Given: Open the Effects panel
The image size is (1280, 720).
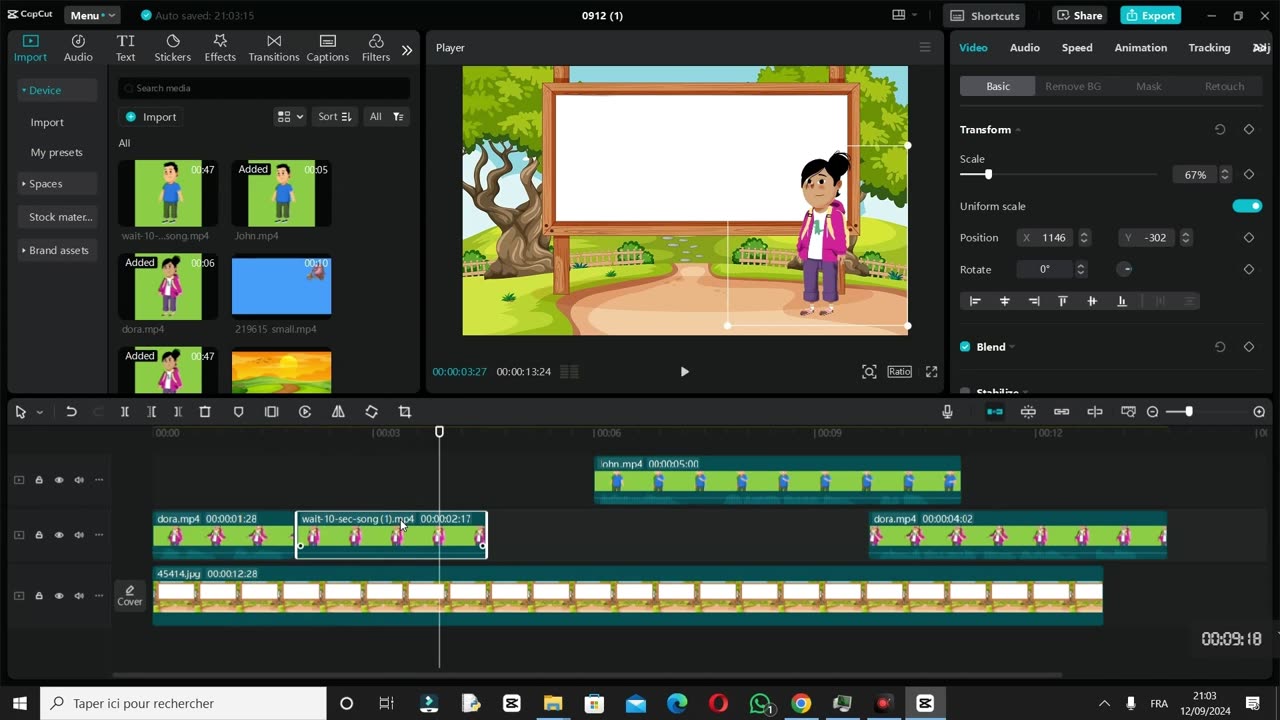Looking at the screenshot, I should tap(220, 47).
